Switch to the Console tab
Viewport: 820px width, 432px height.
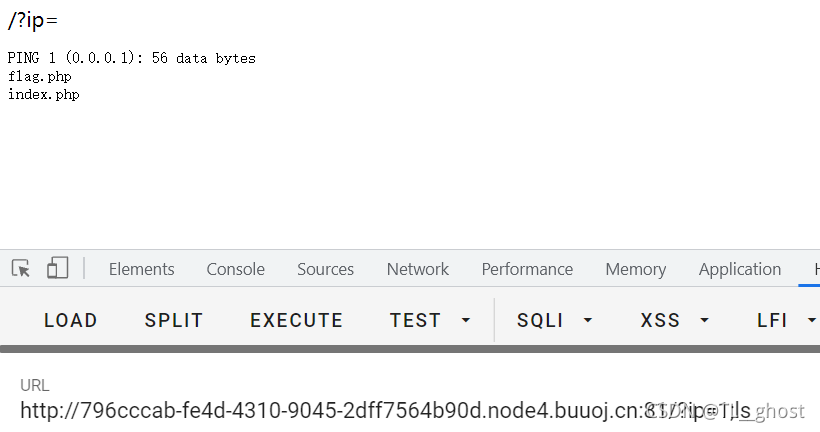point(235,269)
